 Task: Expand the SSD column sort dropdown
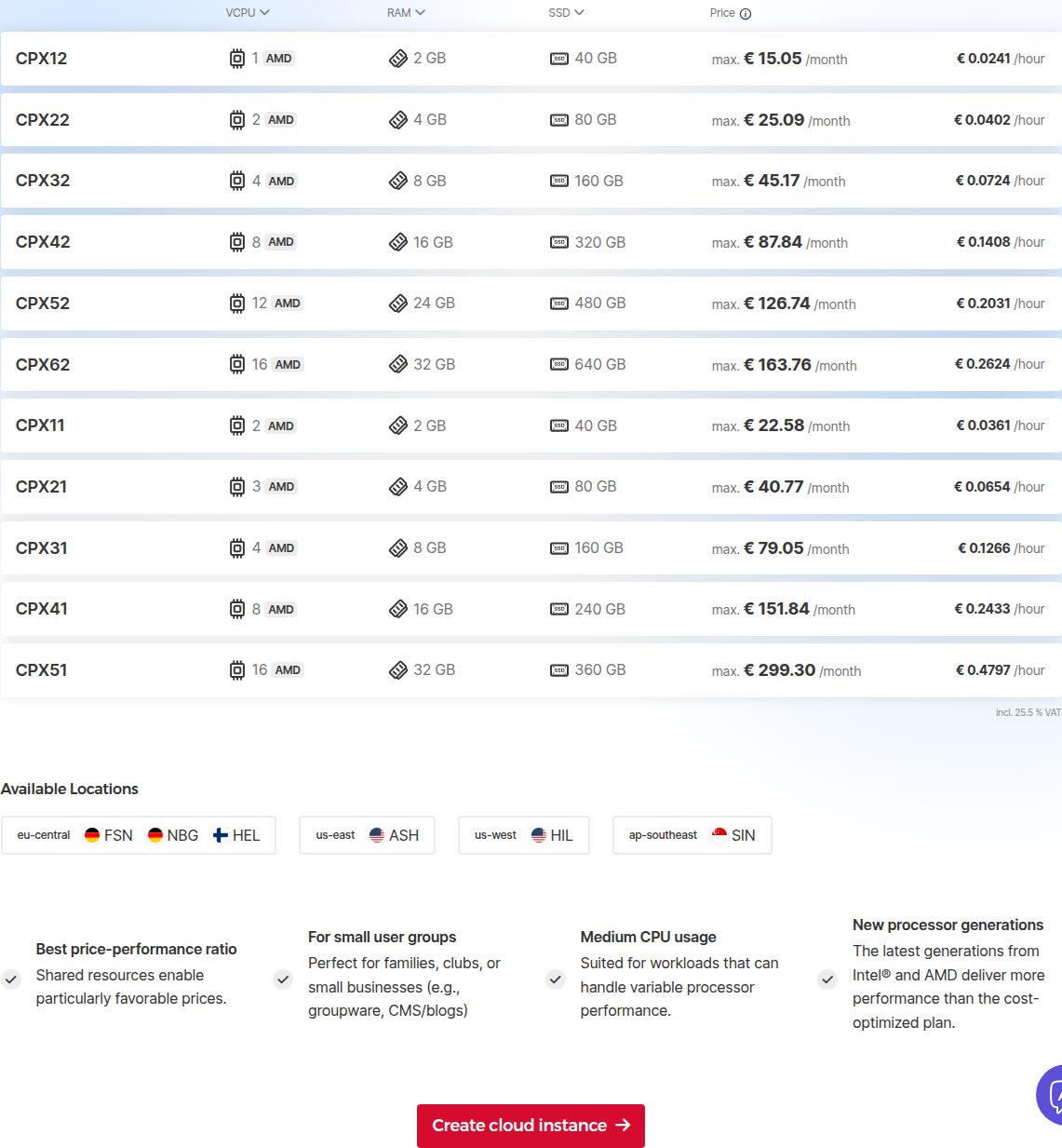(x=566, y=13)
